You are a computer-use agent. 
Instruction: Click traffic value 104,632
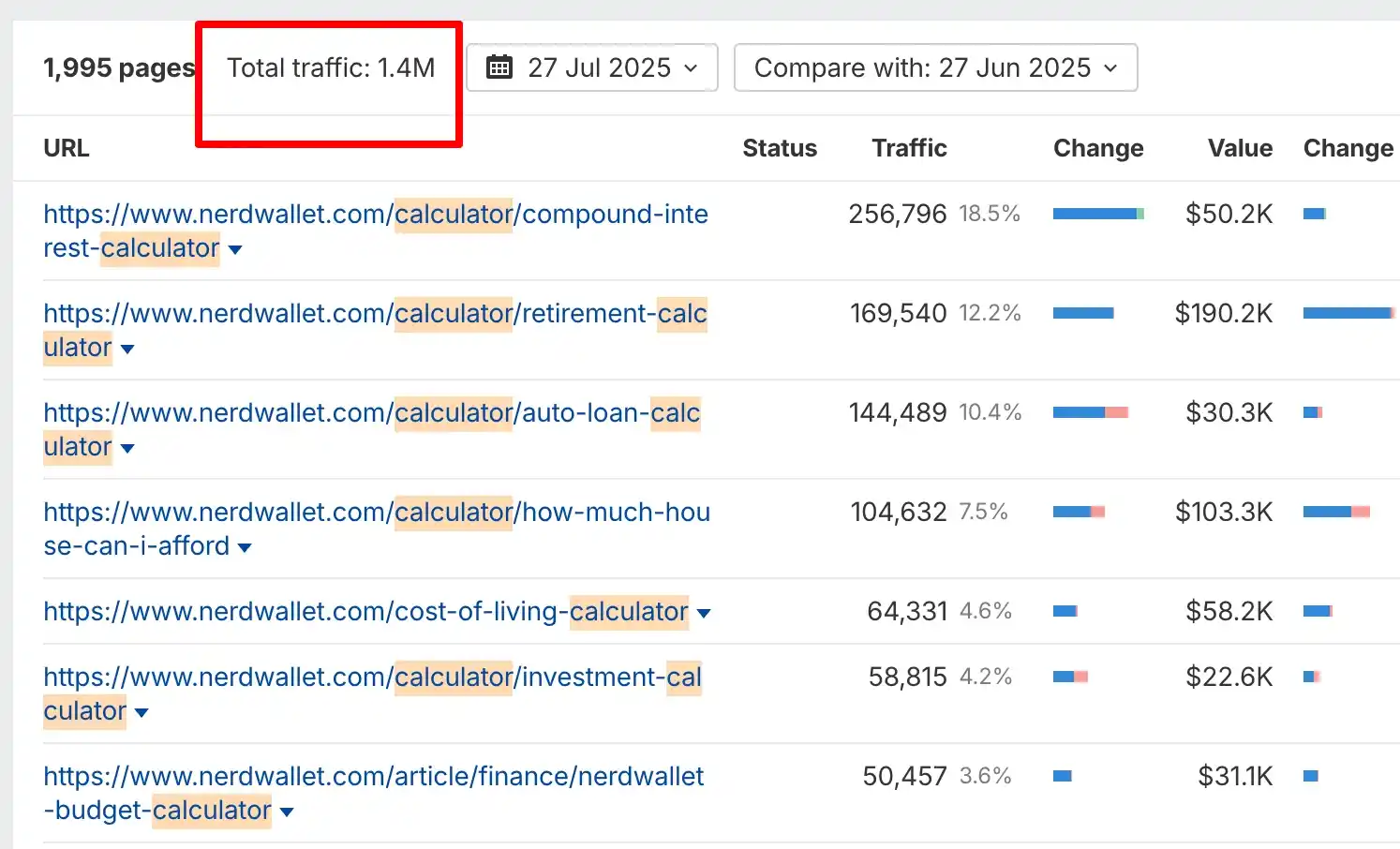899,512
